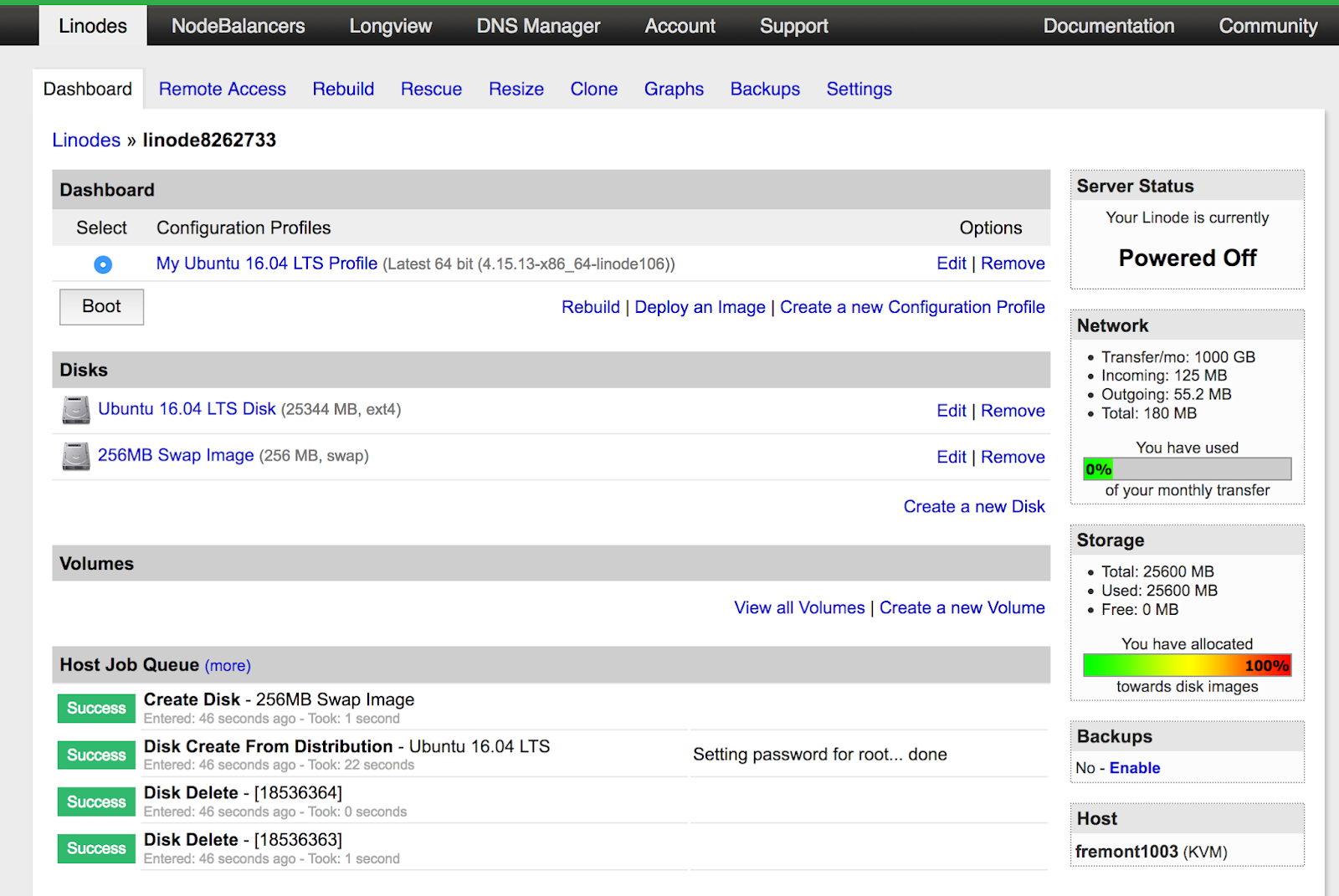
Task: Click Success badge for Disk Create From Distribution
Action: (96, 755)
